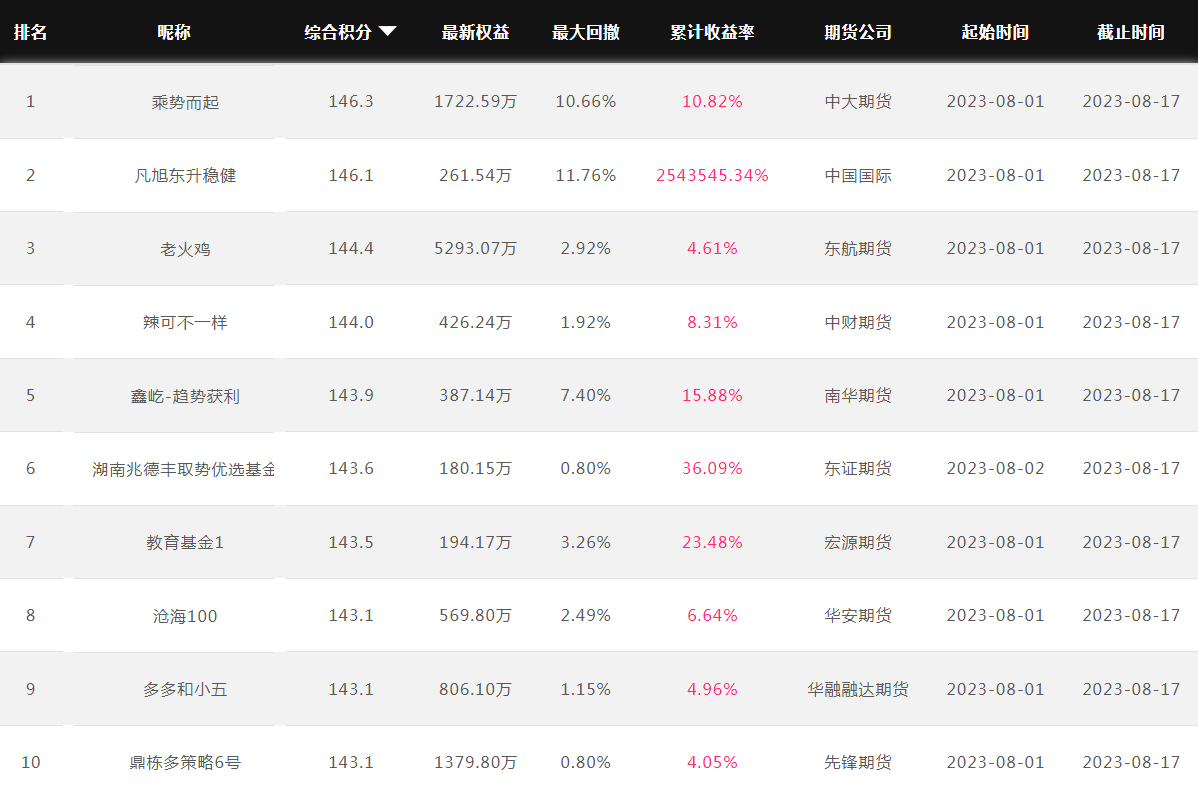Screen dimensions: 1198x796
Task: Select return rate 2543545.34%
Action: point(712,175)
